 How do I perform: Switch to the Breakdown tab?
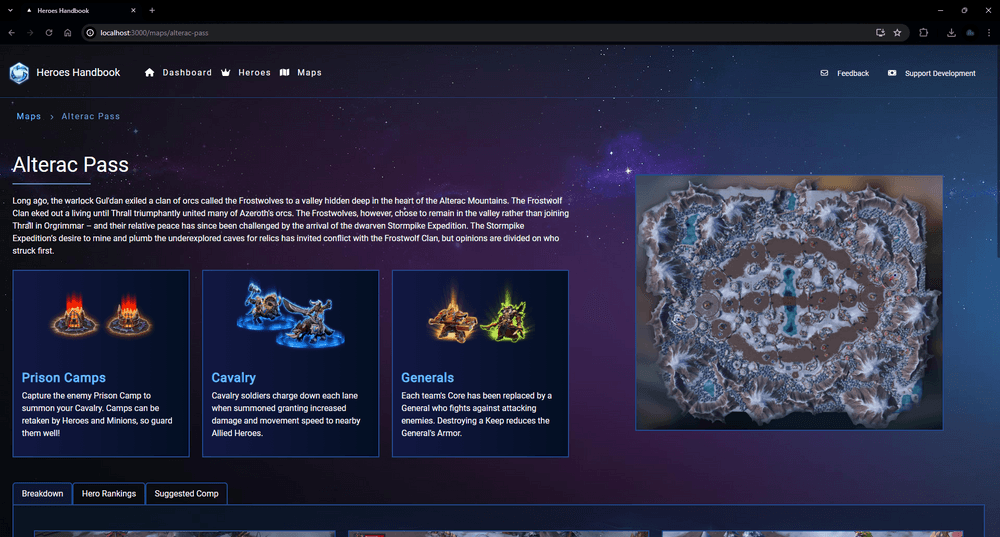coord(43,494)
